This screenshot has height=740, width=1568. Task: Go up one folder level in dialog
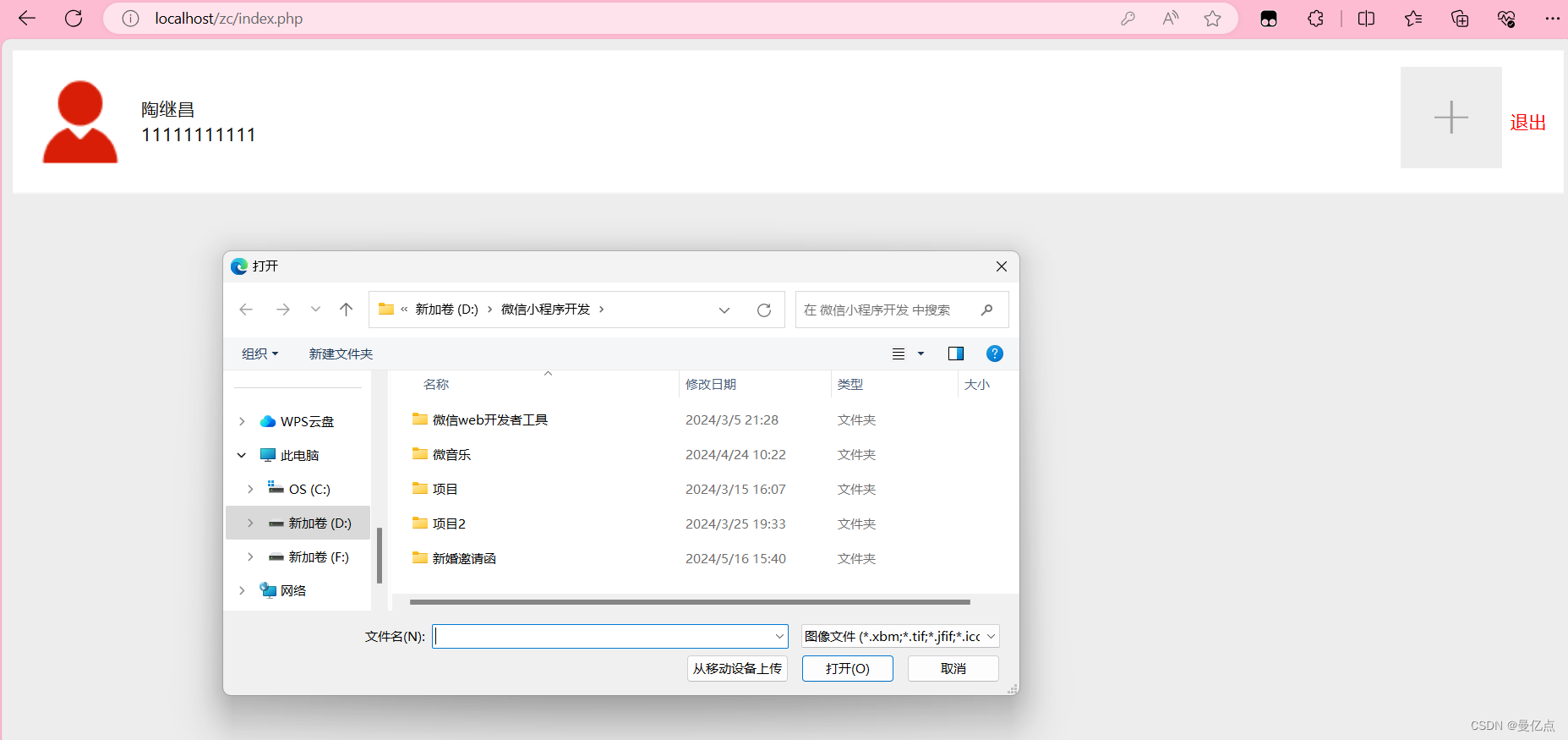click(346, 310)
